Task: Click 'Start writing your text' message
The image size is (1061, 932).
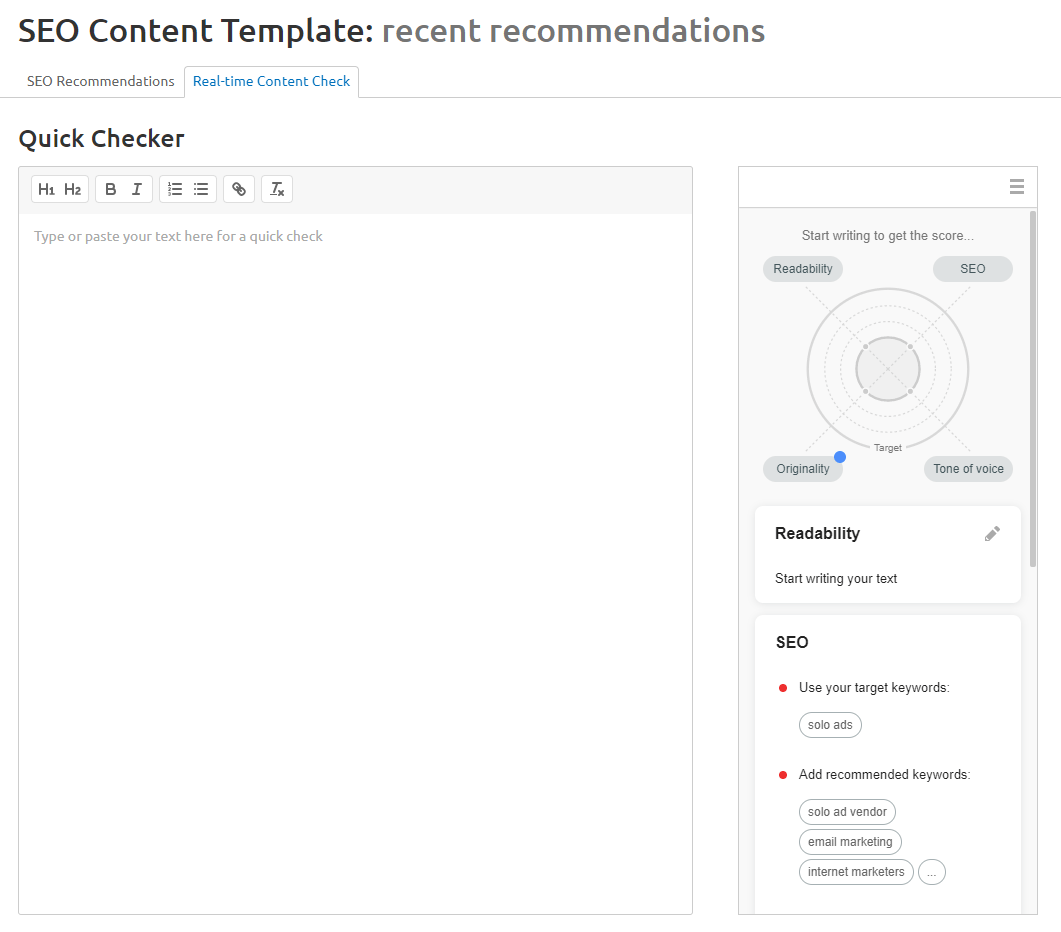Action: point(836,579)
